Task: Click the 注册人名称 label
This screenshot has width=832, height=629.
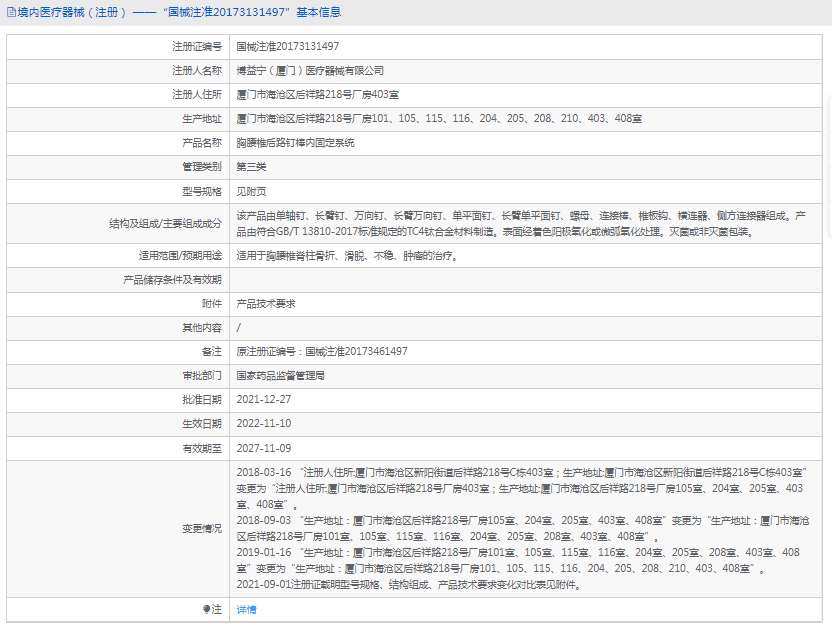Action: click(197, 71)
